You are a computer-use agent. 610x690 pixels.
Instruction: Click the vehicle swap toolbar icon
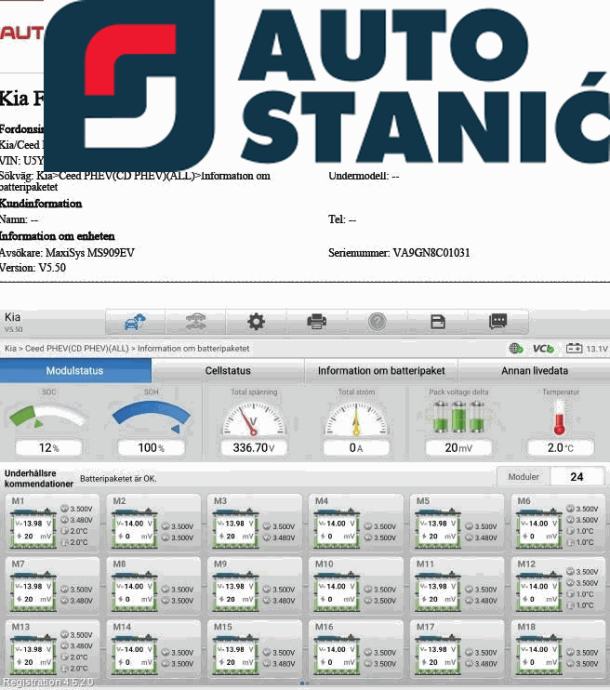[195, 322]
